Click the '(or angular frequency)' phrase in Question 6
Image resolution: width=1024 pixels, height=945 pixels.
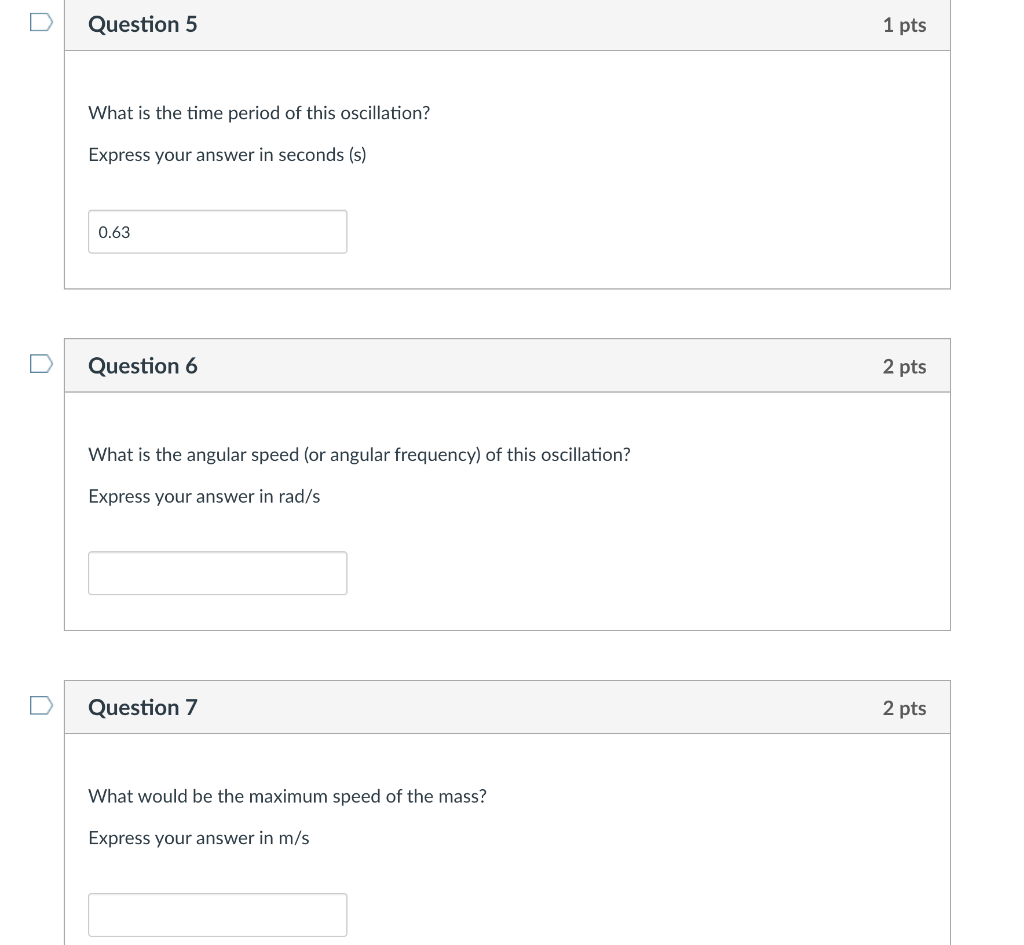point(393,455)
